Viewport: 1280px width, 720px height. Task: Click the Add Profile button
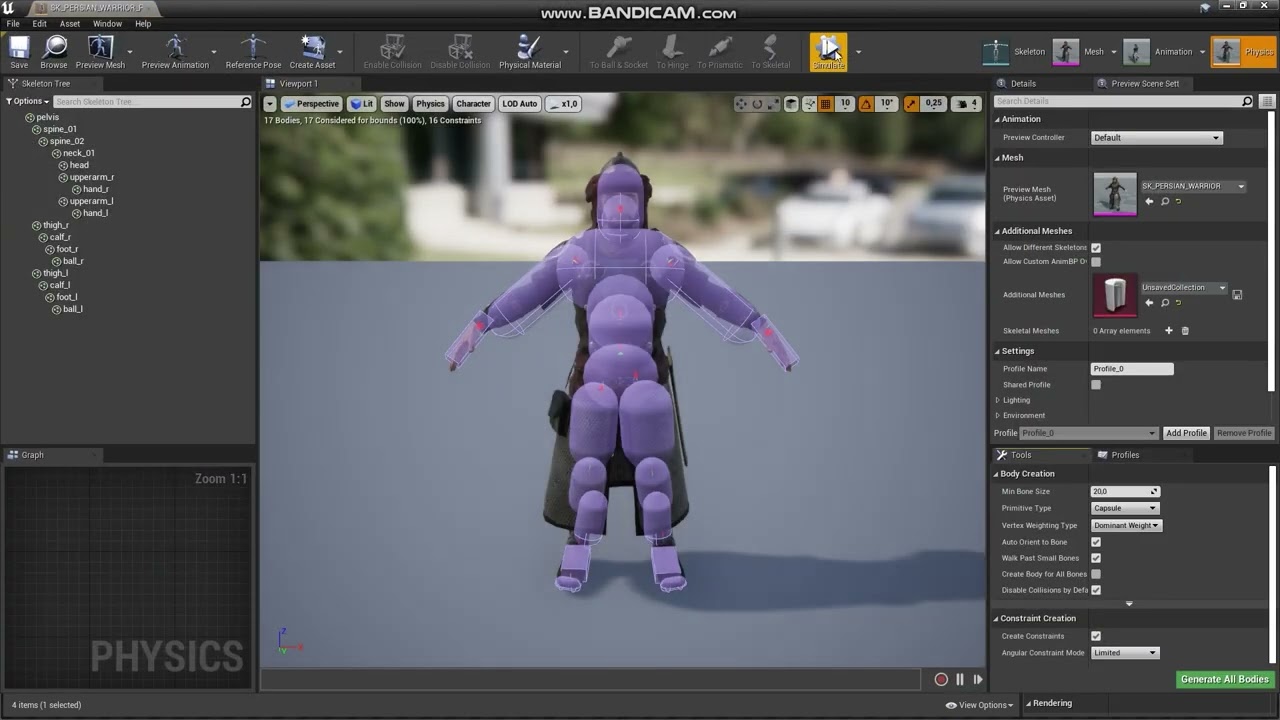click(x=1186, y=433)
